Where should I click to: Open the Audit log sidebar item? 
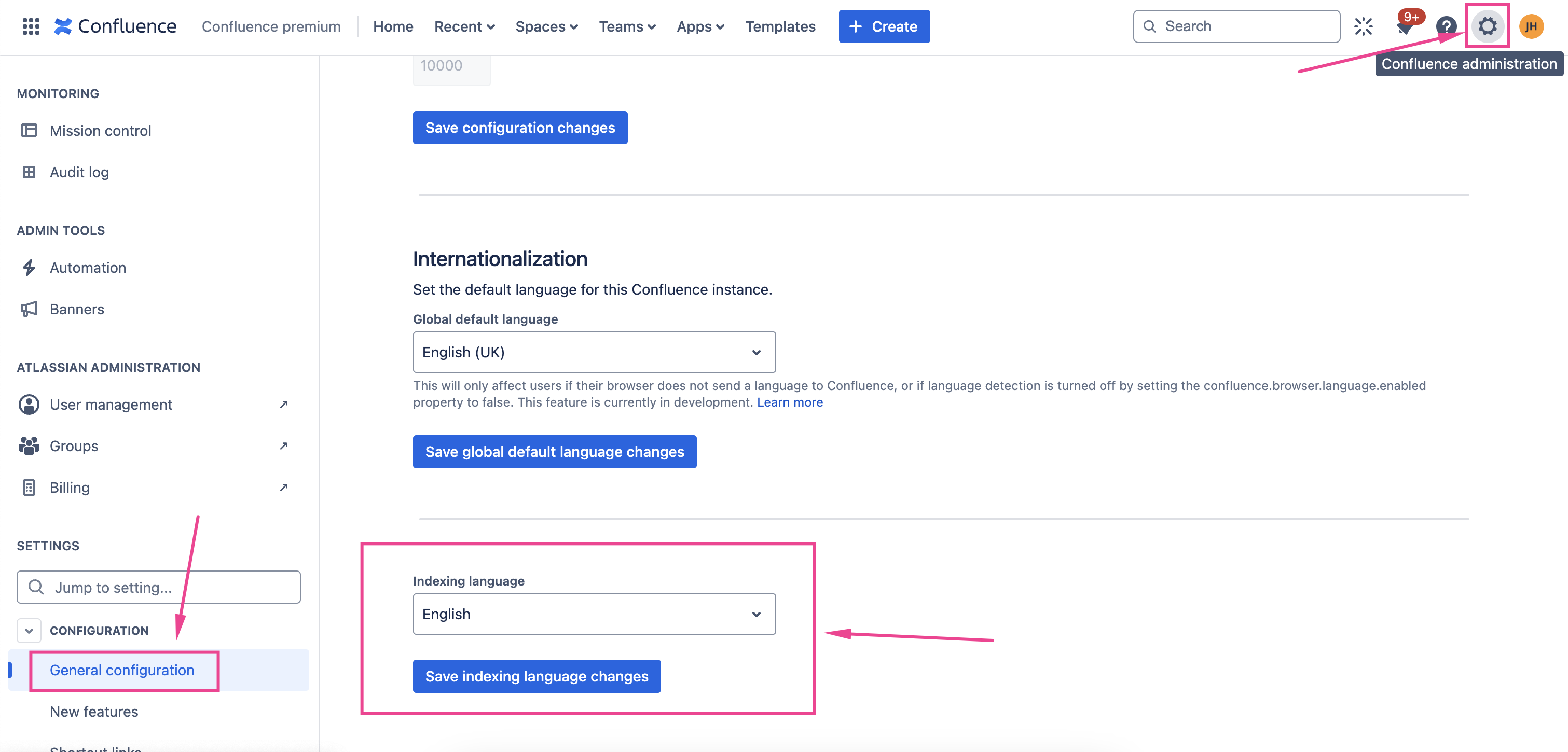79,172
